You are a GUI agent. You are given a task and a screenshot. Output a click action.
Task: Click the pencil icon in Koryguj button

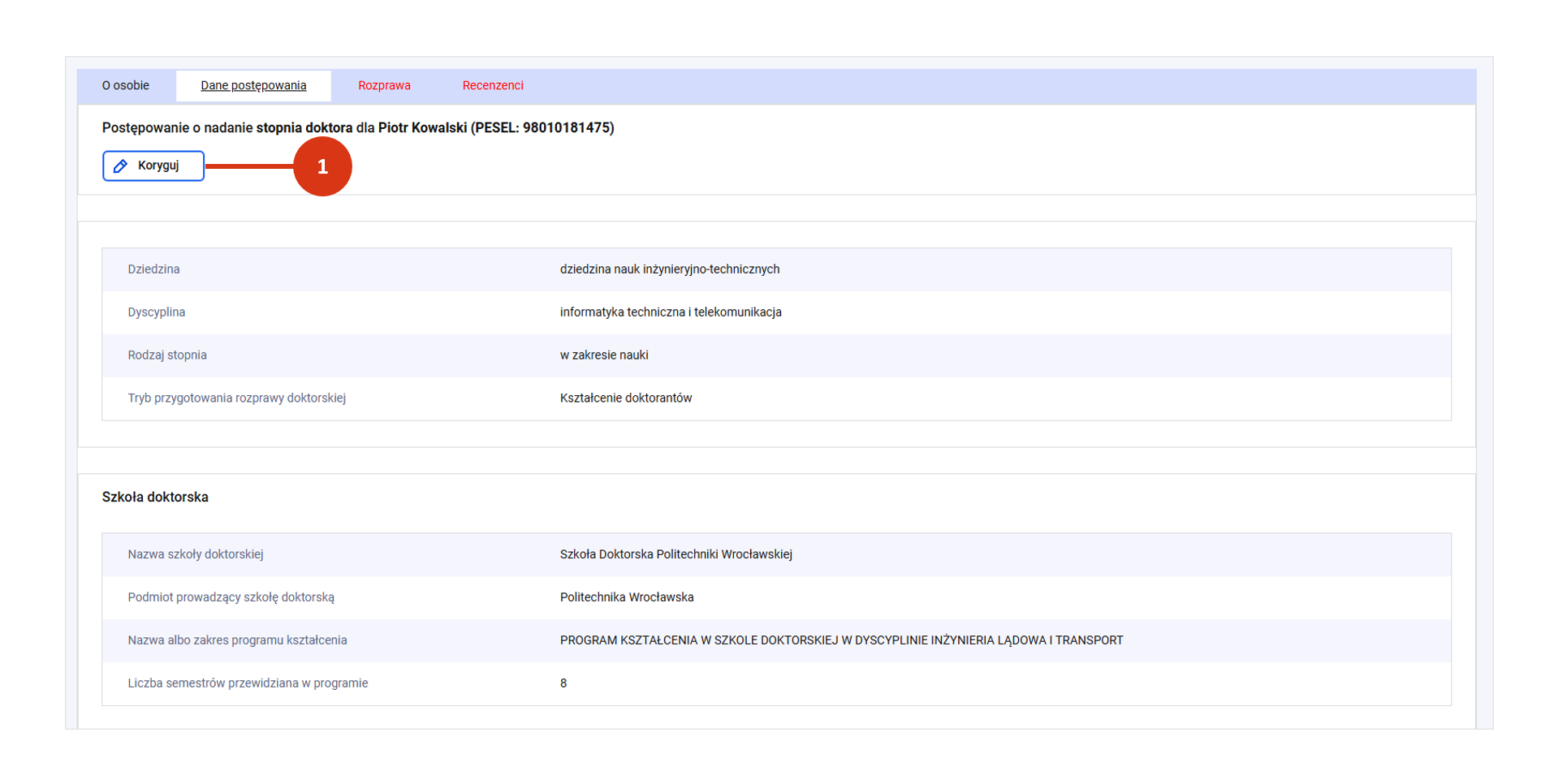120,166
